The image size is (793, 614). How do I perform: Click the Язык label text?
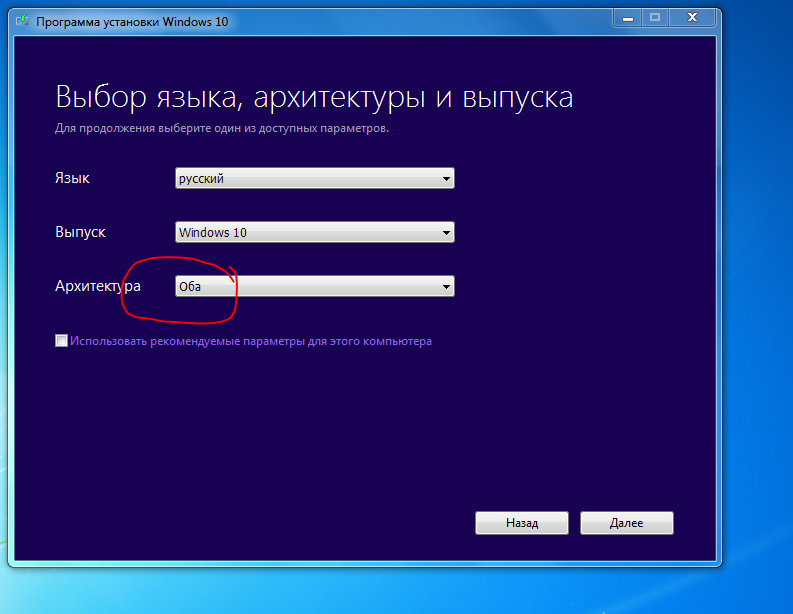[72, 178]
